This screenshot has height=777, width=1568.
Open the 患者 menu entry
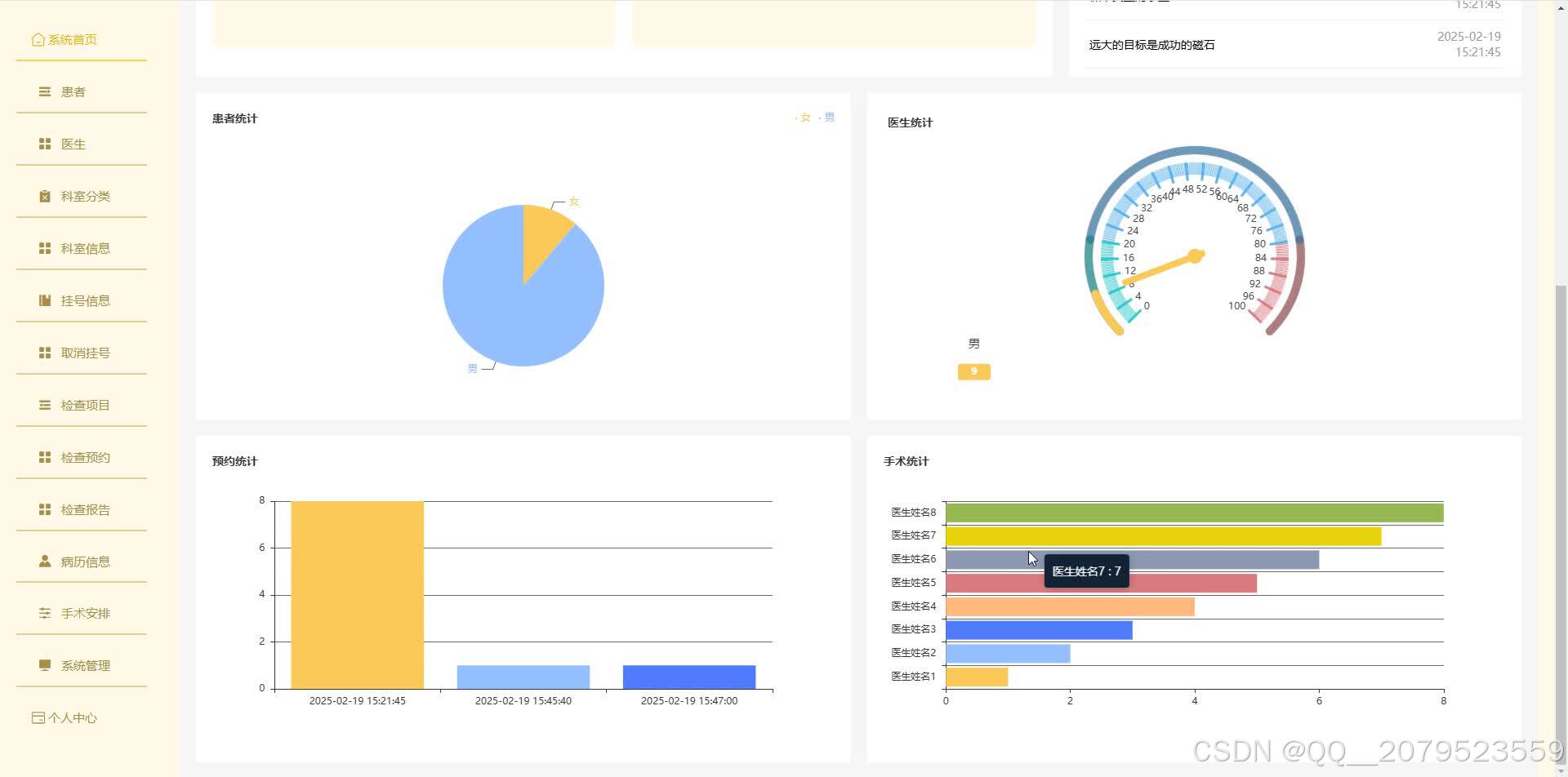pos(81,92)
